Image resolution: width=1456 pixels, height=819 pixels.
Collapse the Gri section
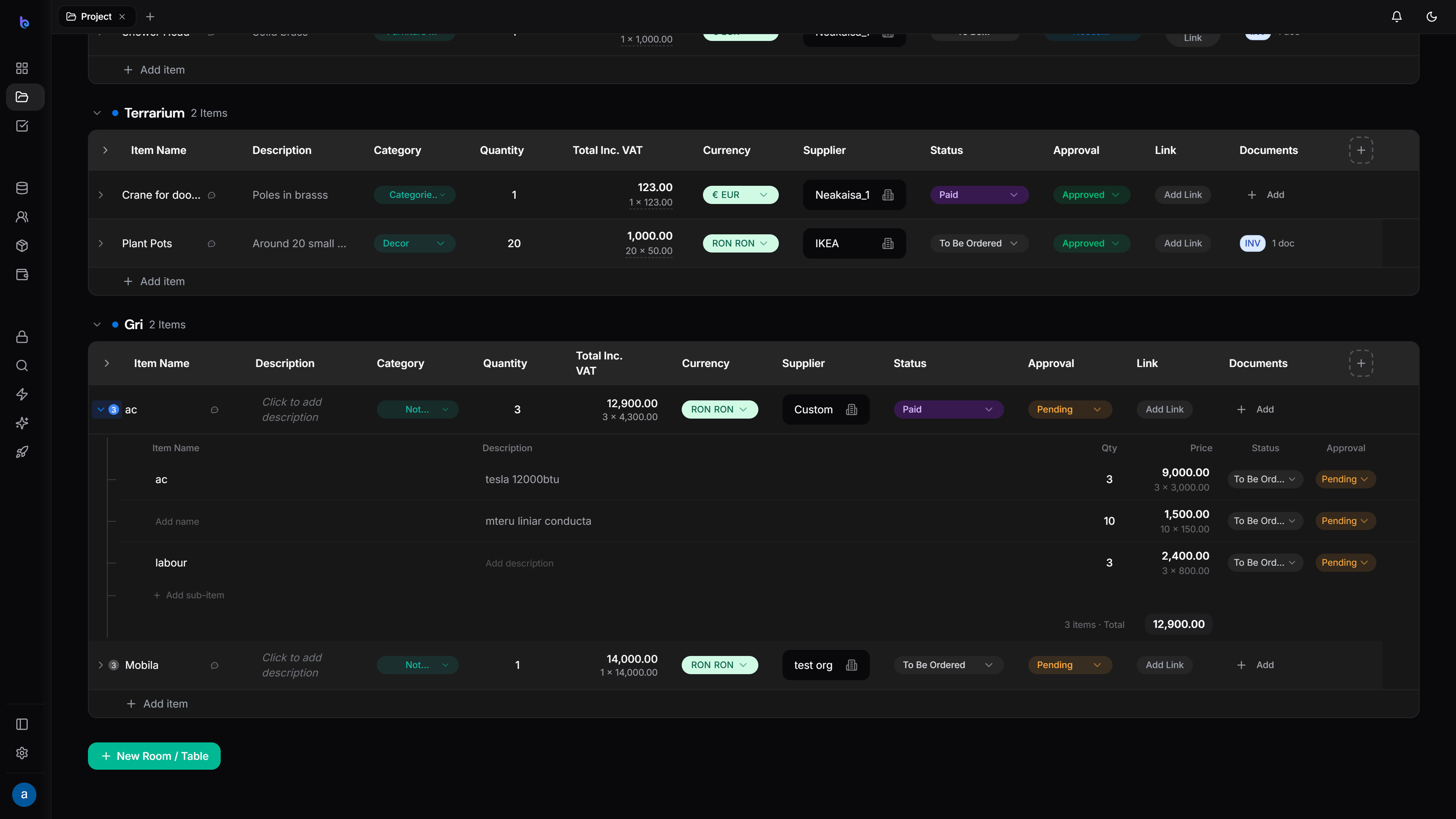97,325
